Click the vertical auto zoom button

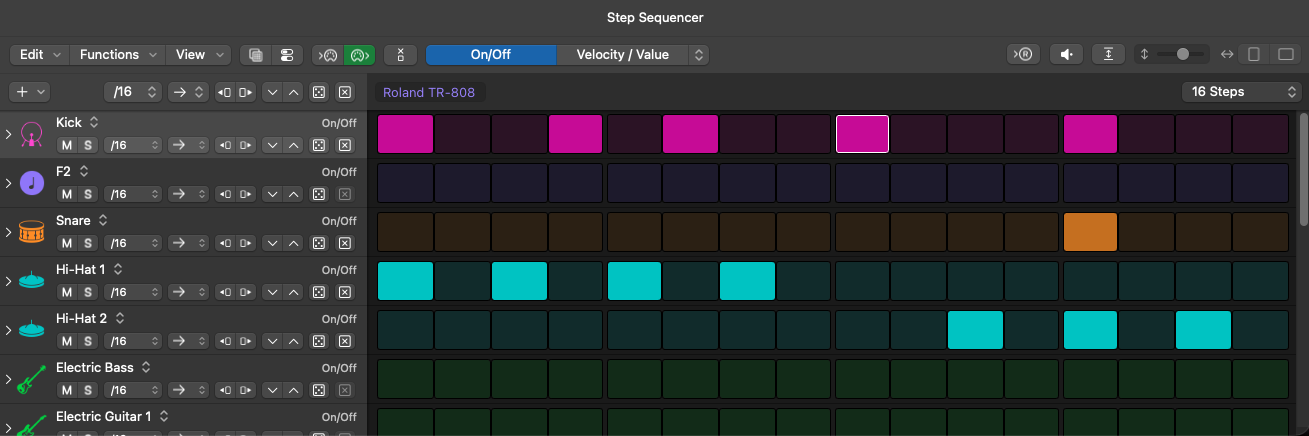(x=1108, y=55)
